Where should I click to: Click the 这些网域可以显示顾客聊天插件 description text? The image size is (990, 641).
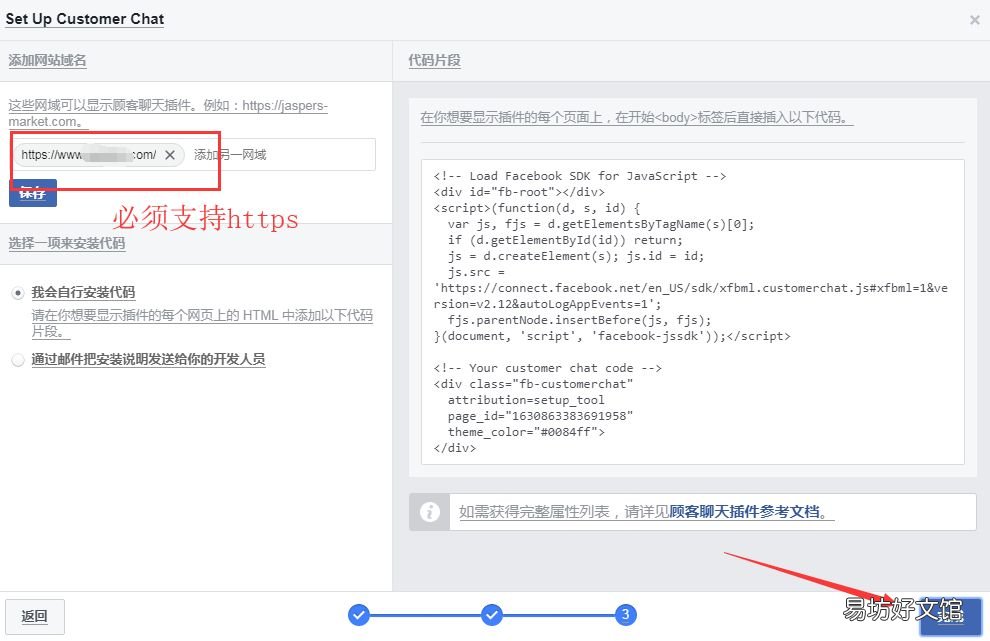168,113
